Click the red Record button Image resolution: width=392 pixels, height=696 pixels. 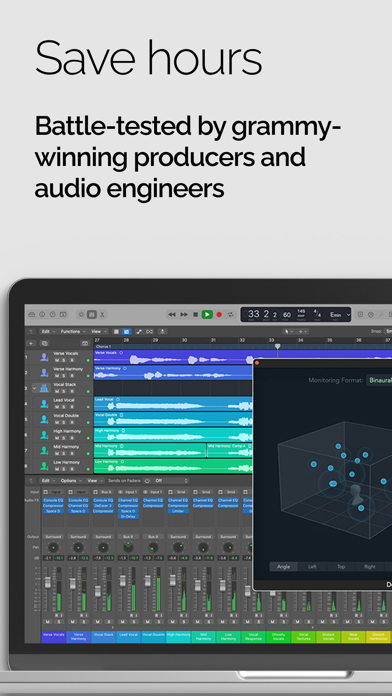[219, 314]
